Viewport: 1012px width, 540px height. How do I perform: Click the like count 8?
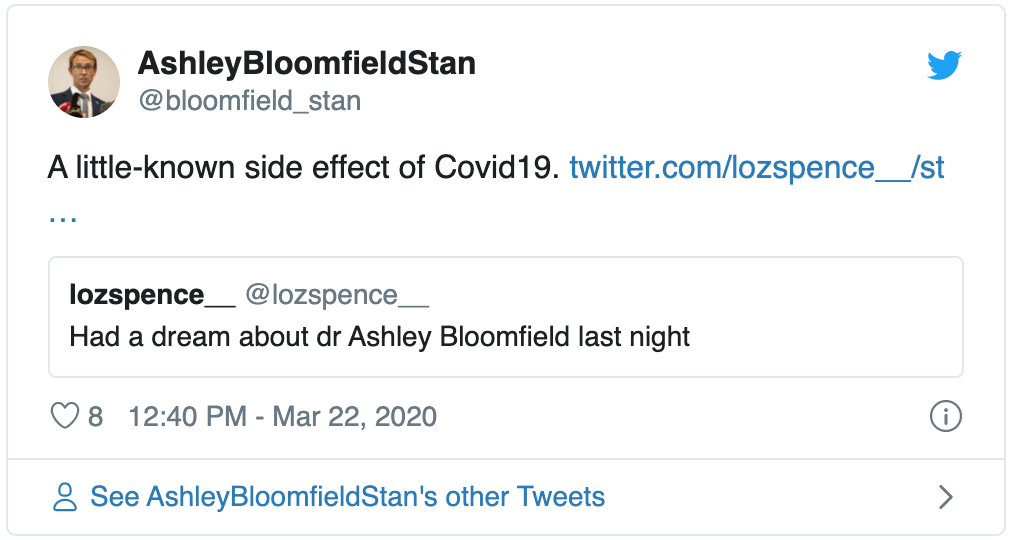(96, 417)
